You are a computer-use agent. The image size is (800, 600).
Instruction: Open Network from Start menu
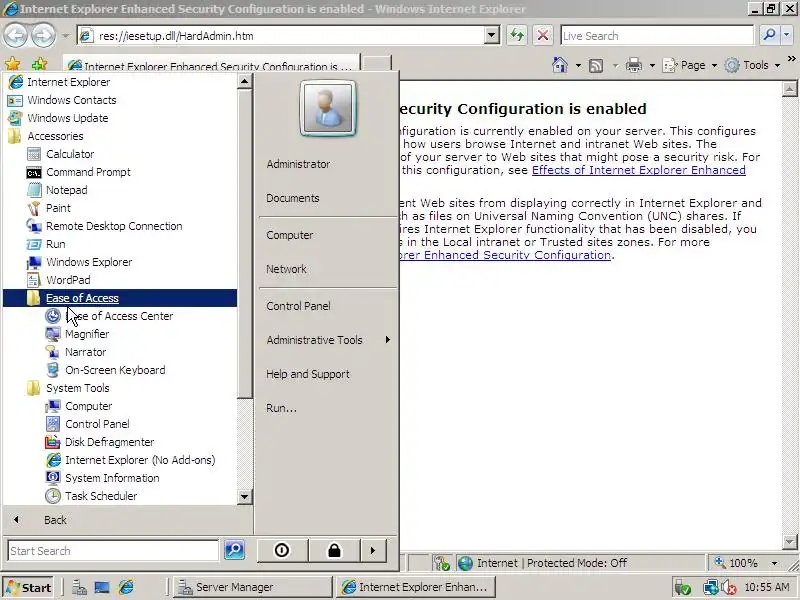point(286,269)
